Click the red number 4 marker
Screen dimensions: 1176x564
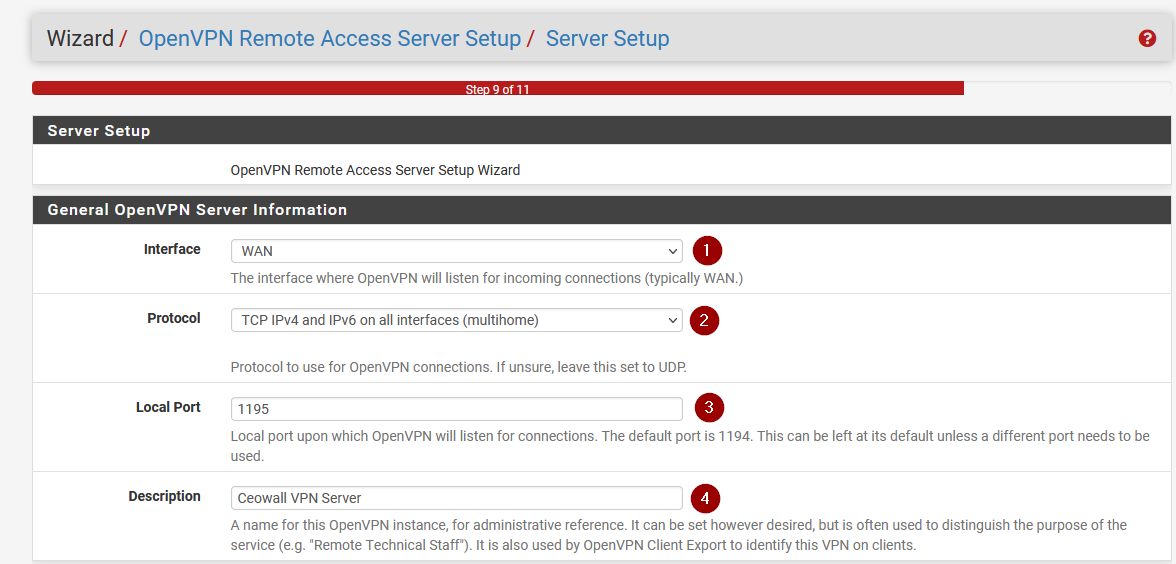coord(705,497)
